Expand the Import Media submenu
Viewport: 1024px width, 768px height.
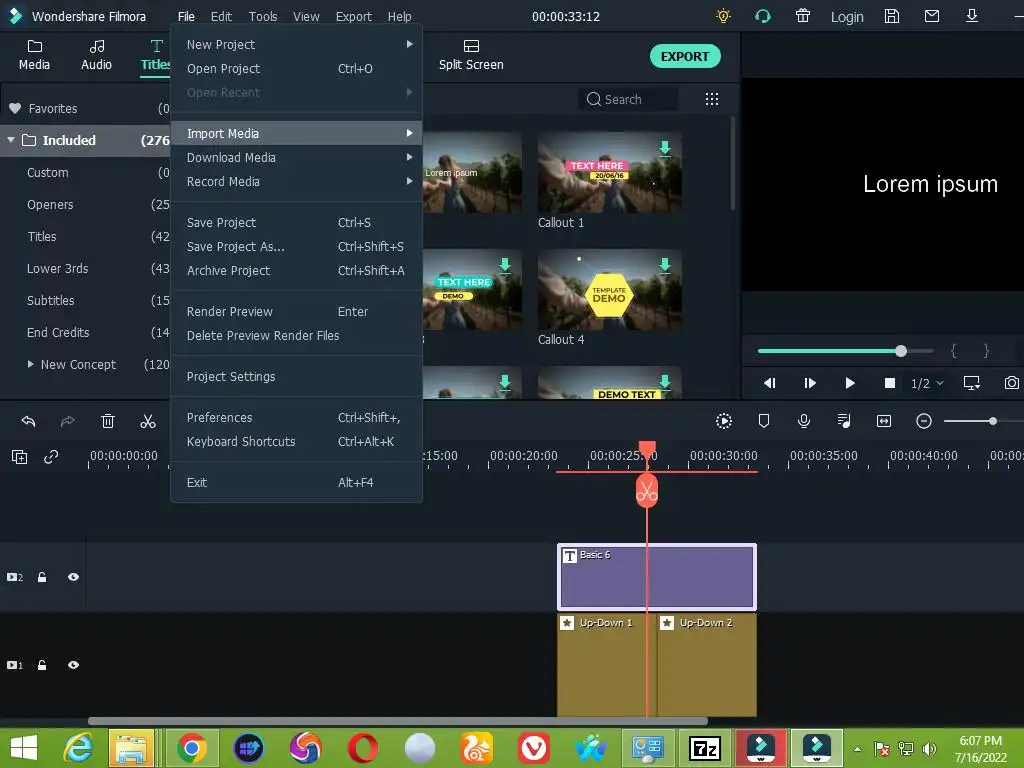tap(296, 133)
